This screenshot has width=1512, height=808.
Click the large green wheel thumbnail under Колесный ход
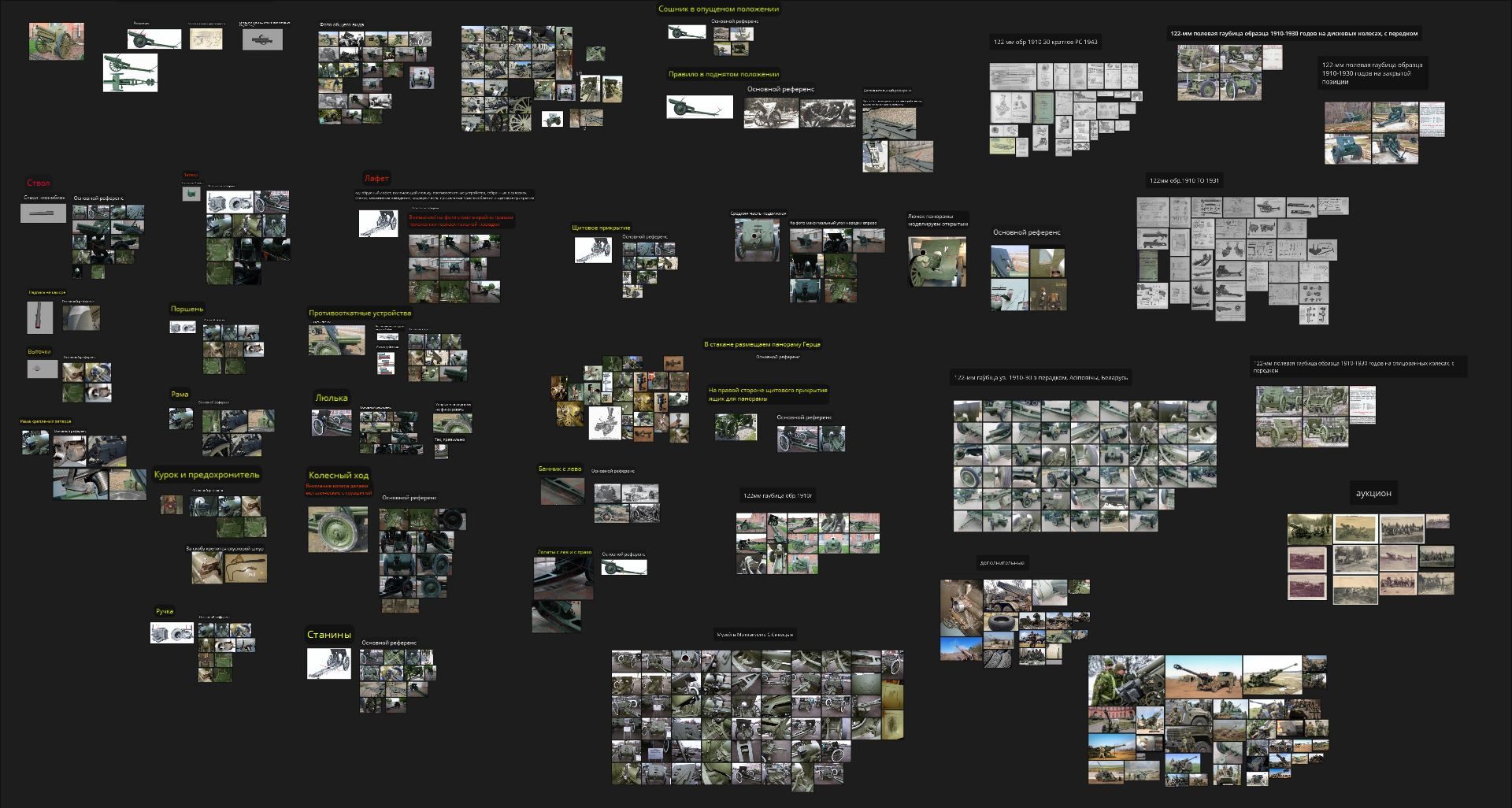tap(337, 528)
